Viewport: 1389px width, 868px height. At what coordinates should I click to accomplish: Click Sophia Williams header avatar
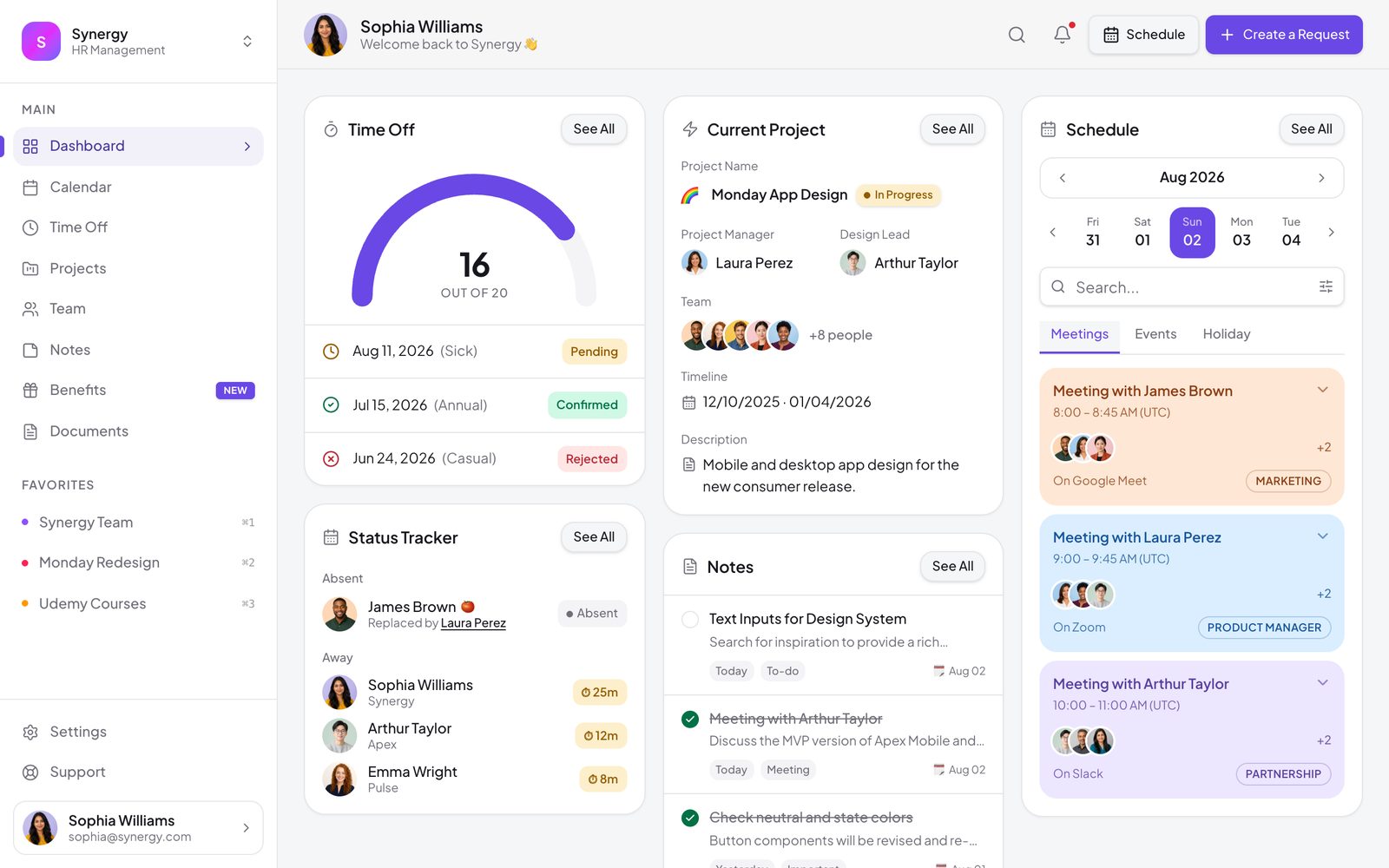click(x=326, y=35)
